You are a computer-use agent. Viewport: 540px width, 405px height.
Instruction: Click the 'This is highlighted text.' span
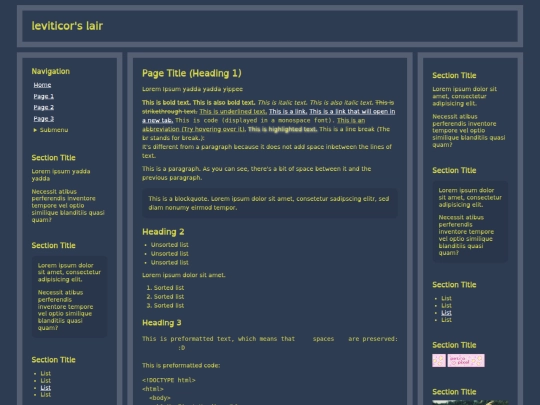(x=282, y=129)
